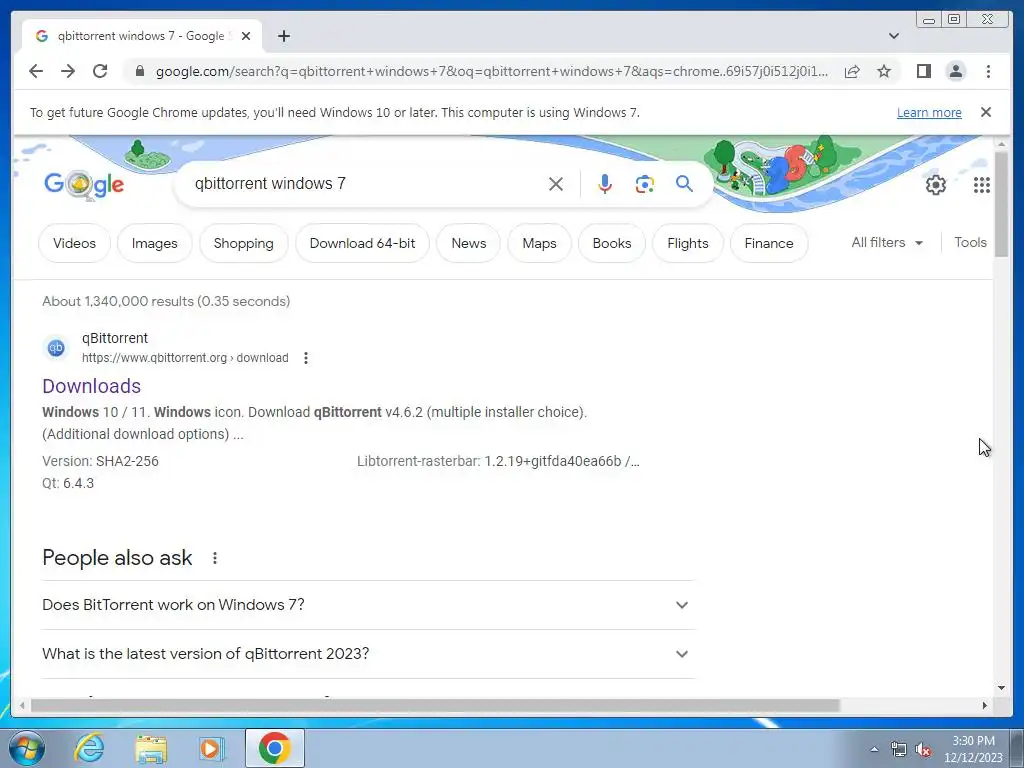Switch to Flights results
The height and width of the screenshot is (768, 1024).
pos(688,243)
